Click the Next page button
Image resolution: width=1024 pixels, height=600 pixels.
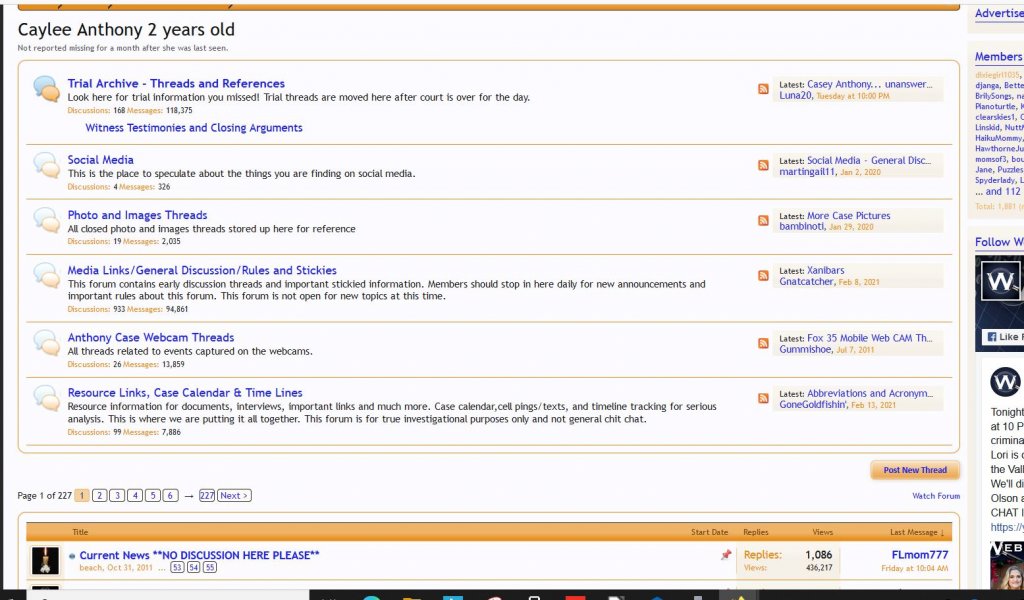pos(234,495)
